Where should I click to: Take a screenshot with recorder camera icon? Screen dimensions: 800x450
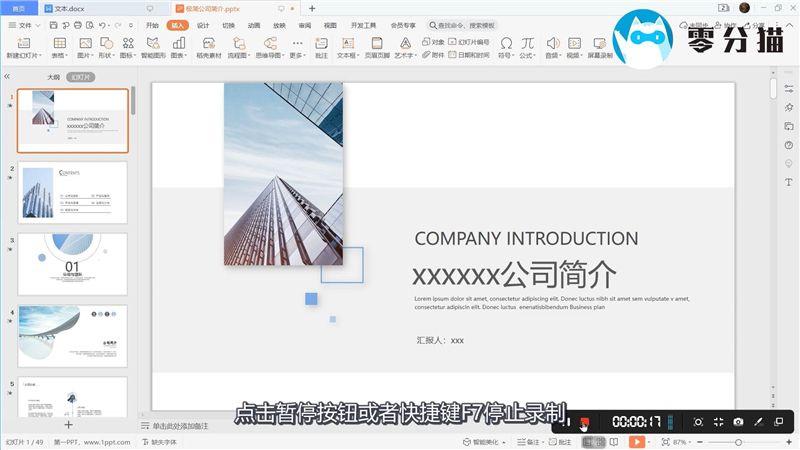click(x=738, y=423)
